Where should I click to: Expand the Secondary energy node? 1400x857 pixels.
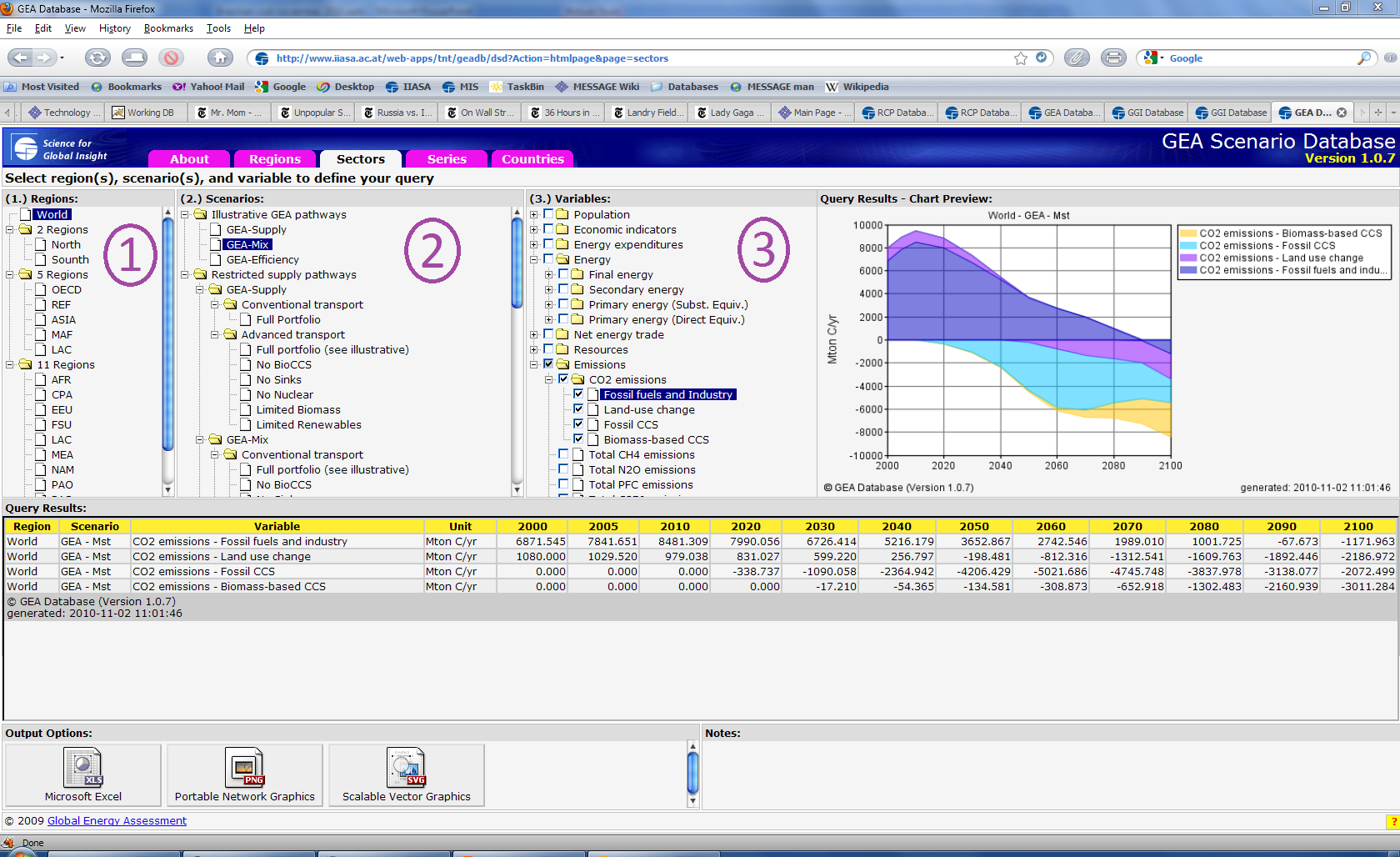coord(549,290)
